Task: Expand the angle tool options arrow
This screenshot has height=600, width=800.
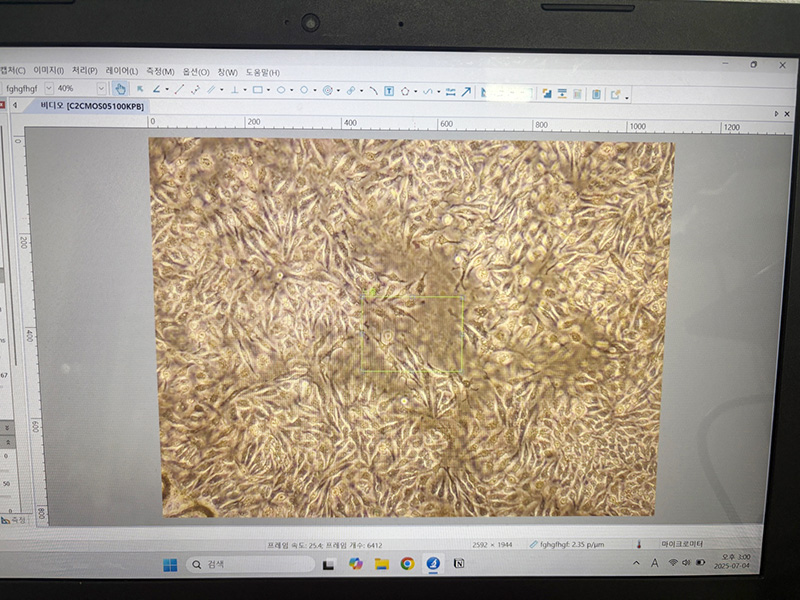Action: (167, 89)
